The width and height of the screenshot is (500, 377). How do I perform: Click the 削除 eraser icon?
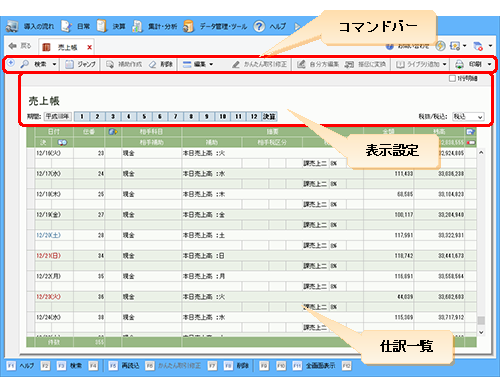tap(153, 64)
